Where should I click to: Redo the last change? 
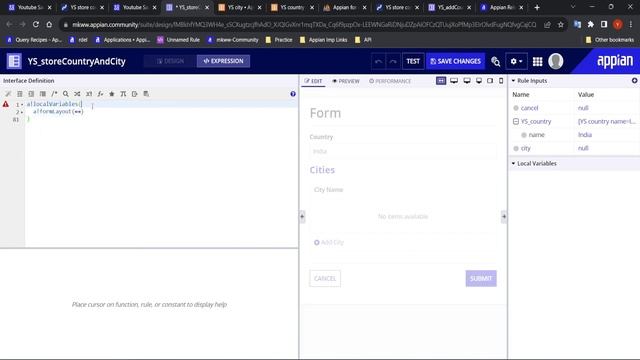tap(393, 61)
